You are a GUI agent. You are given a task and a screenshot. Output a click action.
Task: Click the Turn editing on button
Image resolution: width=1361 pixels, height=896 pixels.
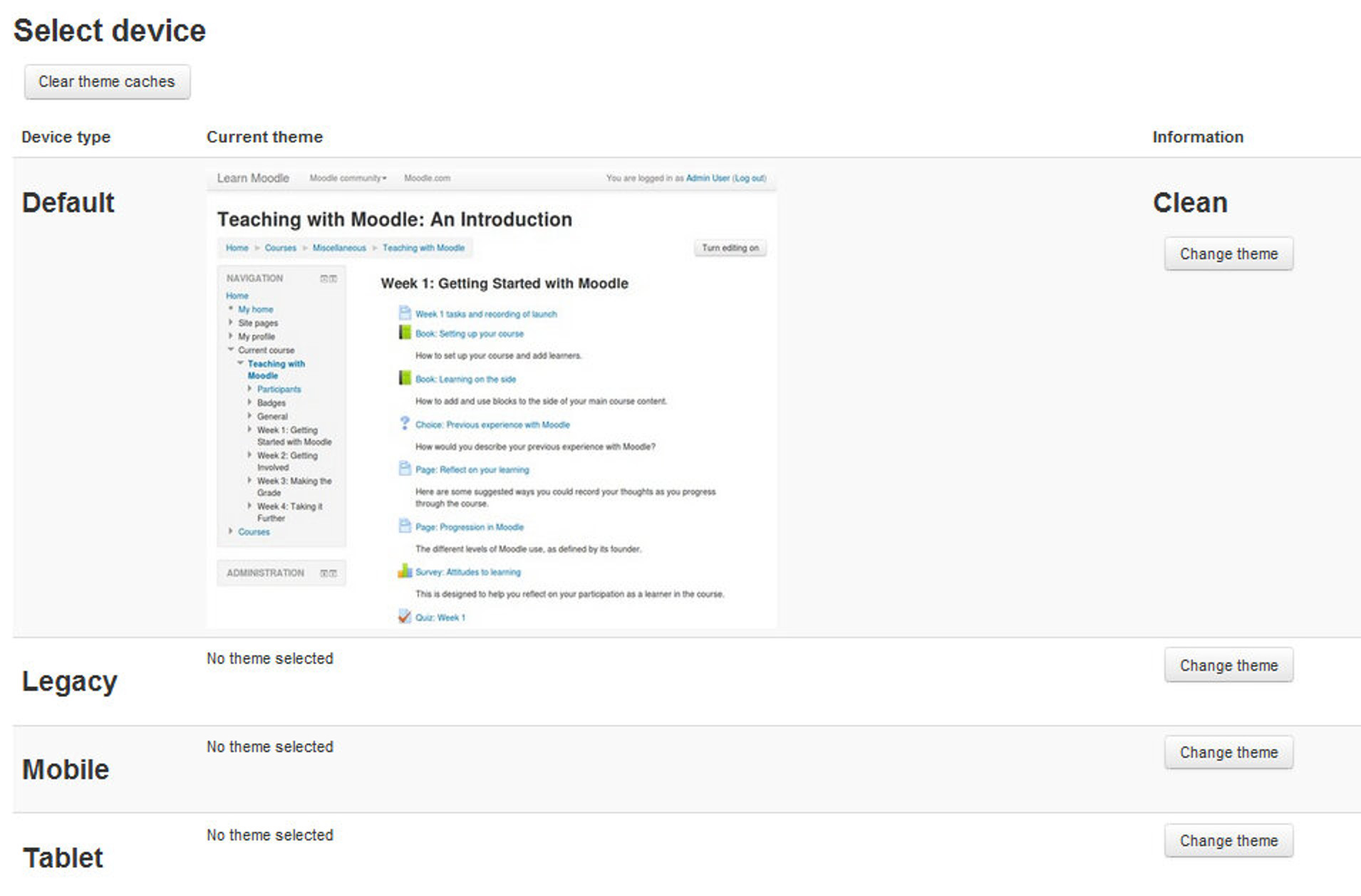click(730, 248)
